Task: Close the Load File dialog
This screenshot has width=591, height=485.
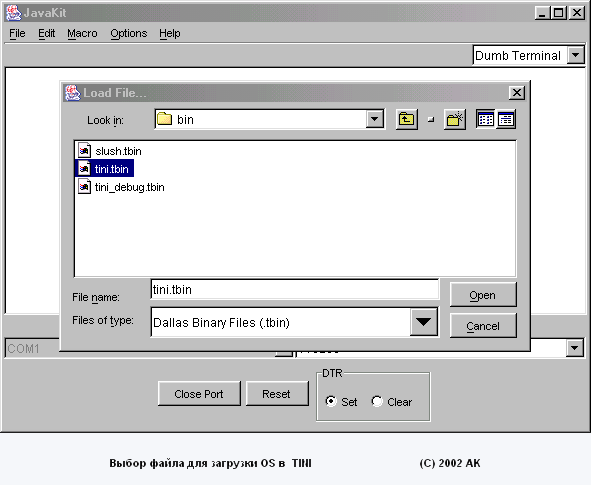Action: coord(516,93)
